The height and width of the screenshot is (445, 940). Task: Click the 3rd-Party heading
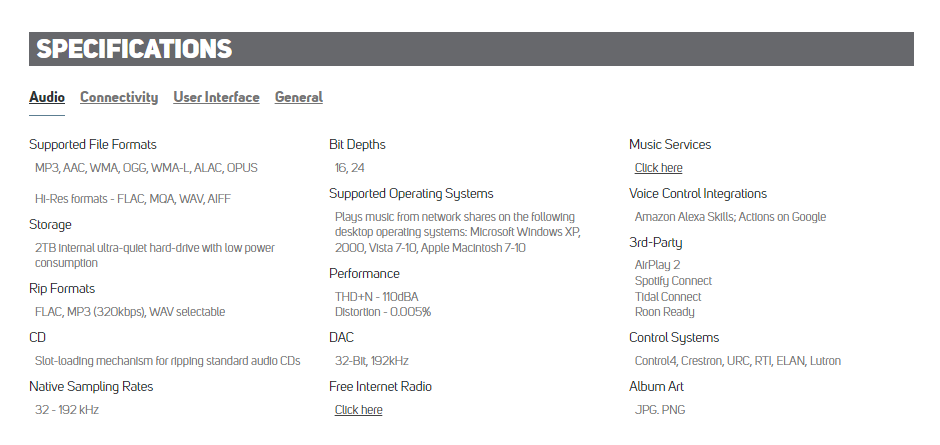pyautogui.click(x=656, y=242)
